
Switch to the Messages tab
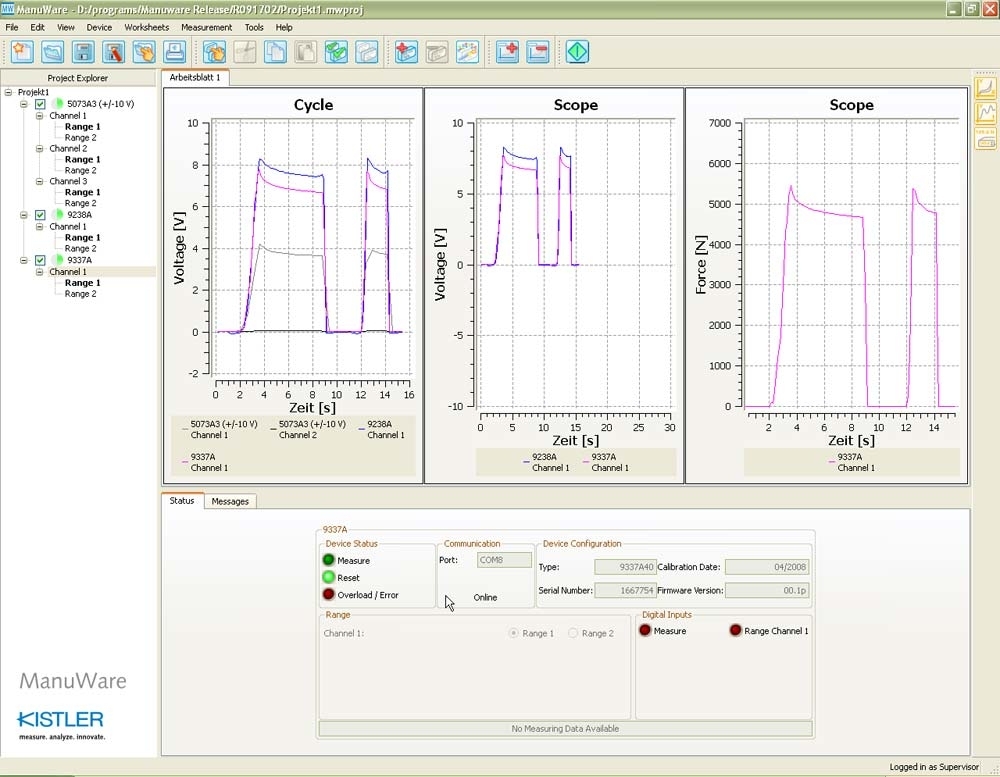tap(230, 501)
